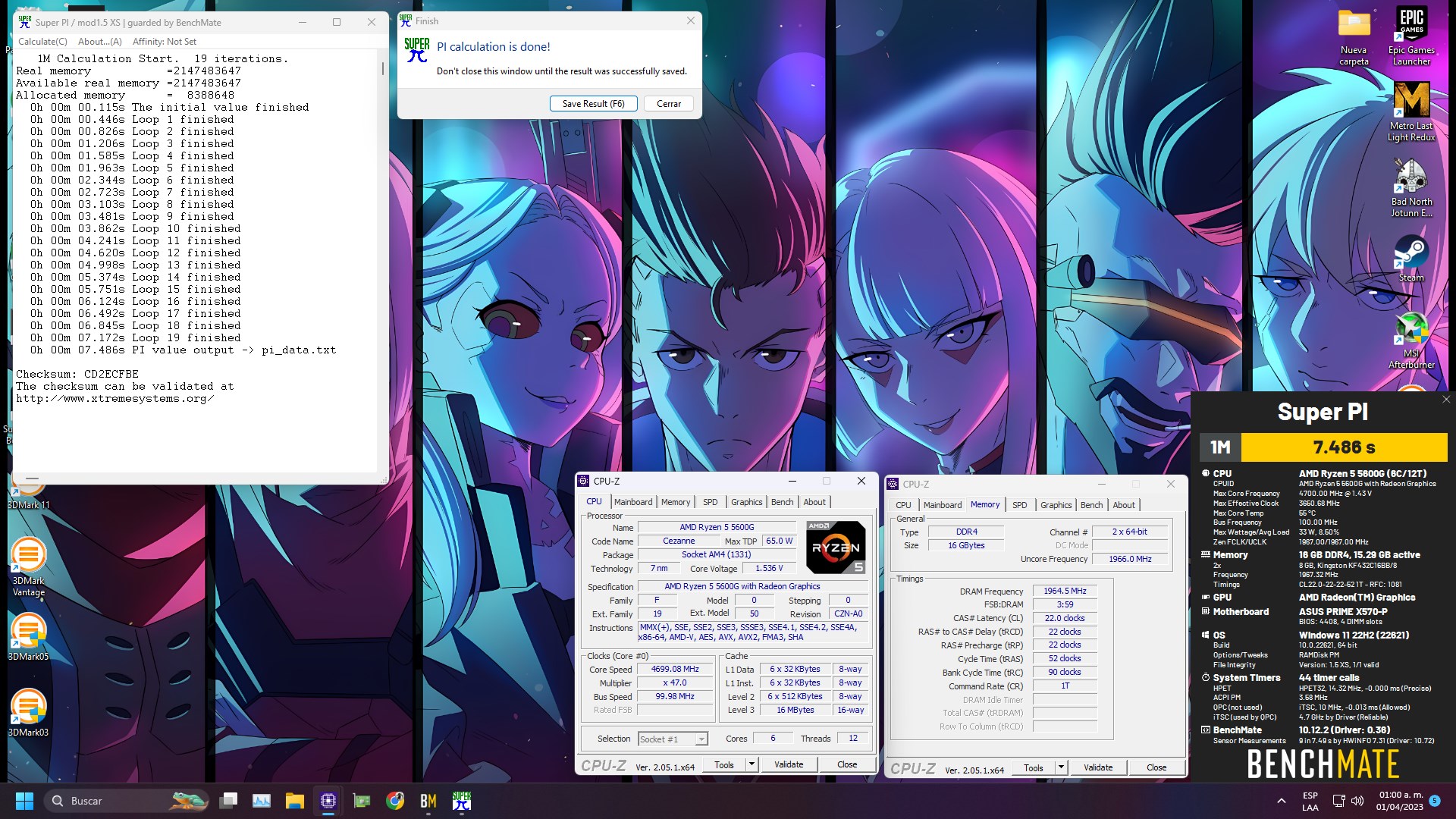The width and height of the screenshot is (1456, 819).
Task: Click Close button in right CPU-Z window
Action: click(x=1156, y=767)
